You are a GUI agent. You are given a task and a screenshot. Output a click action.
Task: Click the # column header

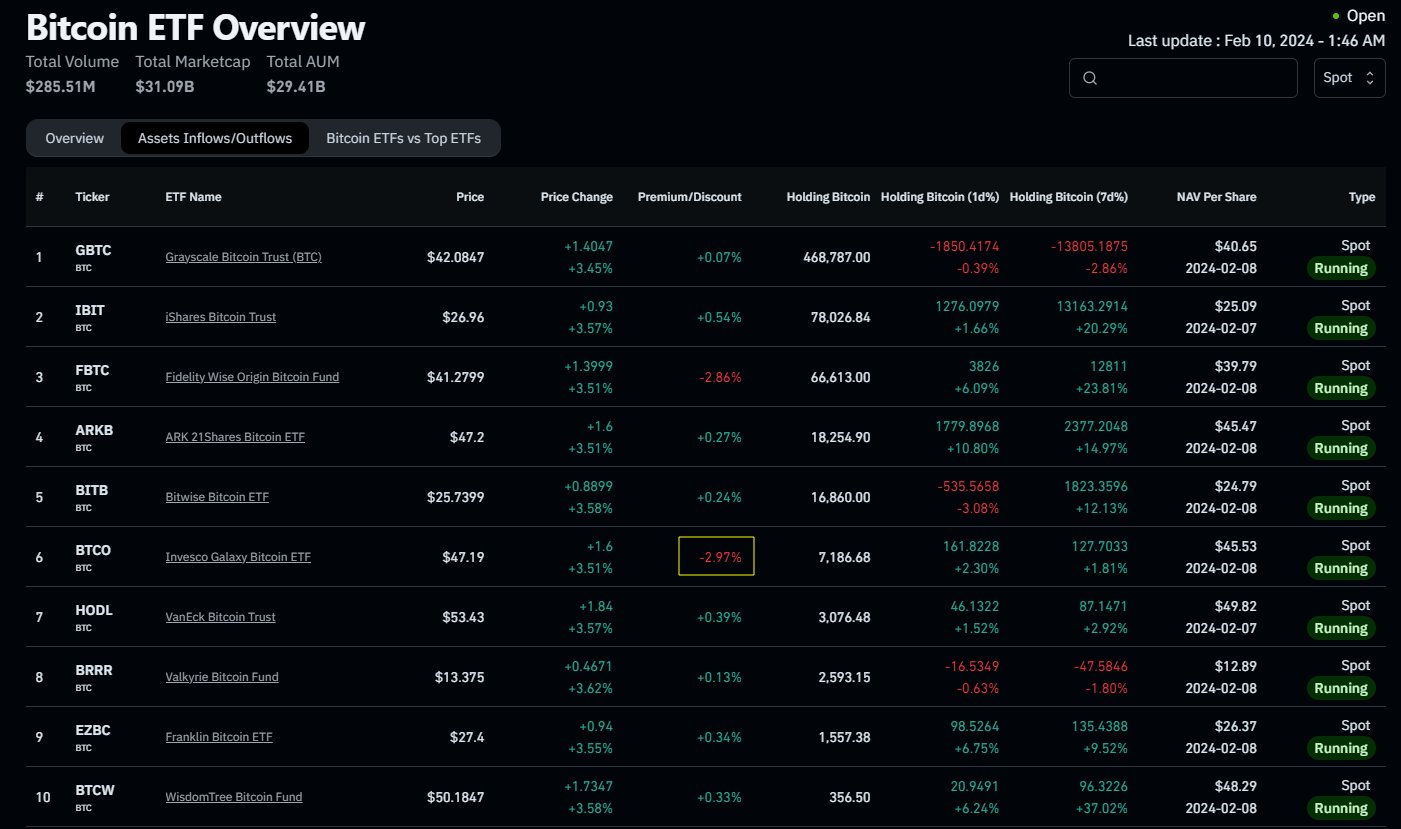39,197
